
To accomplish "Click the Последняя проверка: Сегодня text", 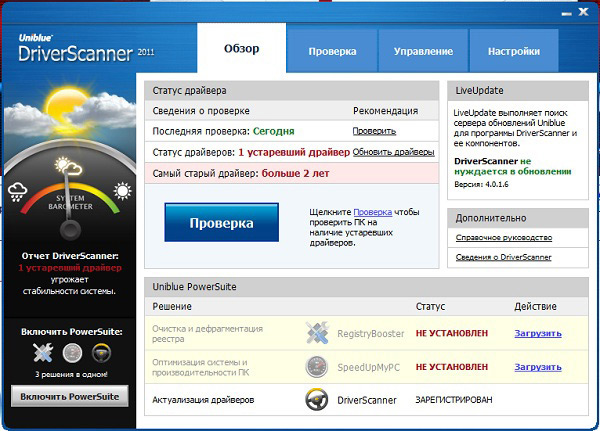I will click(x=223, y=131).
